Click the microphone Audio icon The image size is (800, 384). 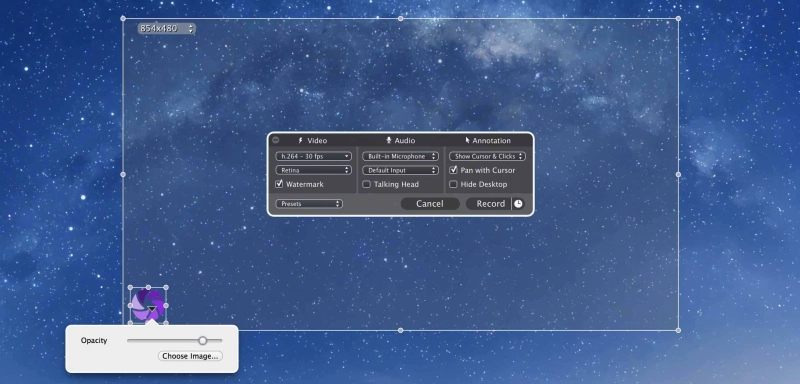point(389,140)
